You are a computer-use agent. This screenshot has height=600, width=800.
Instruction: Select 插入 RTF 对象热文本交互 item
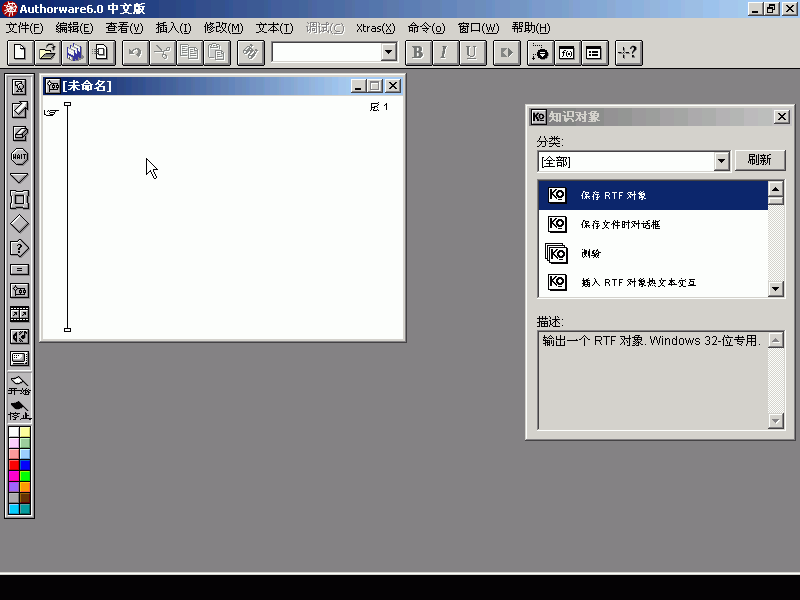(x=653, y=282)
